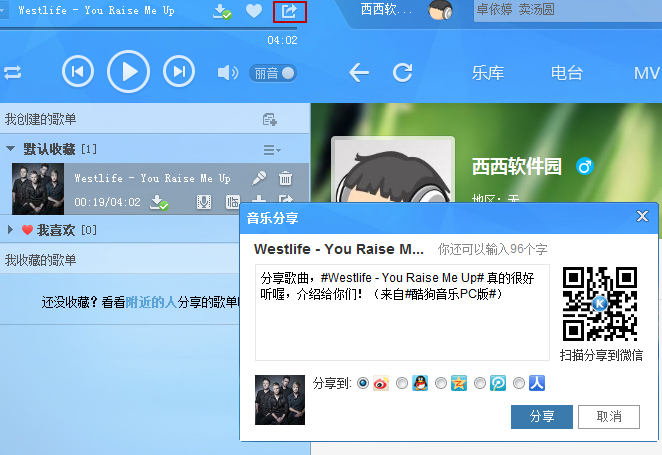
Task: Open the share icon in the top bar
Action: (289, 11)
